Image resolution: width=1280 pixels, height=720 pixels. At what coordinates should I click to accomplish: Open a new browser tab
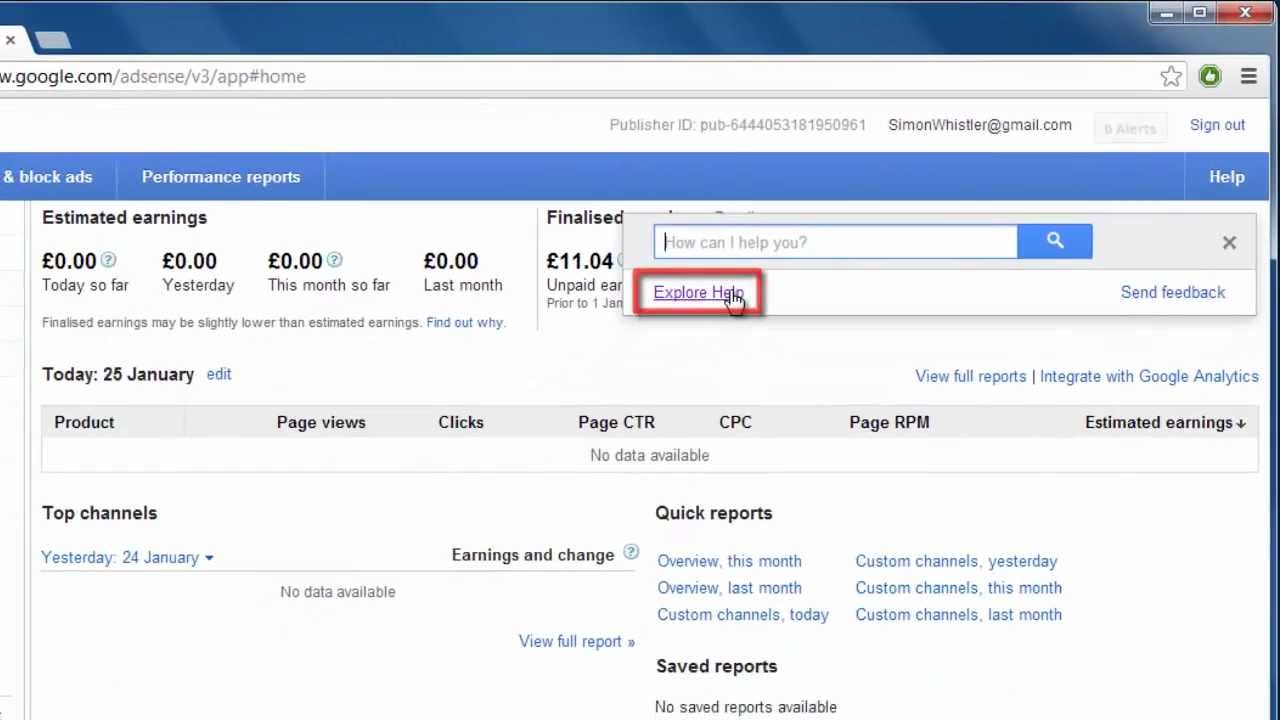pos(52,40)
